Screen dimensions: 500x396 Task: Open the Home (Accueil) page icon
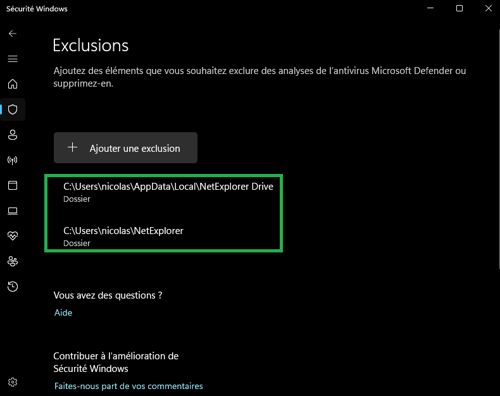coord(13,84)
